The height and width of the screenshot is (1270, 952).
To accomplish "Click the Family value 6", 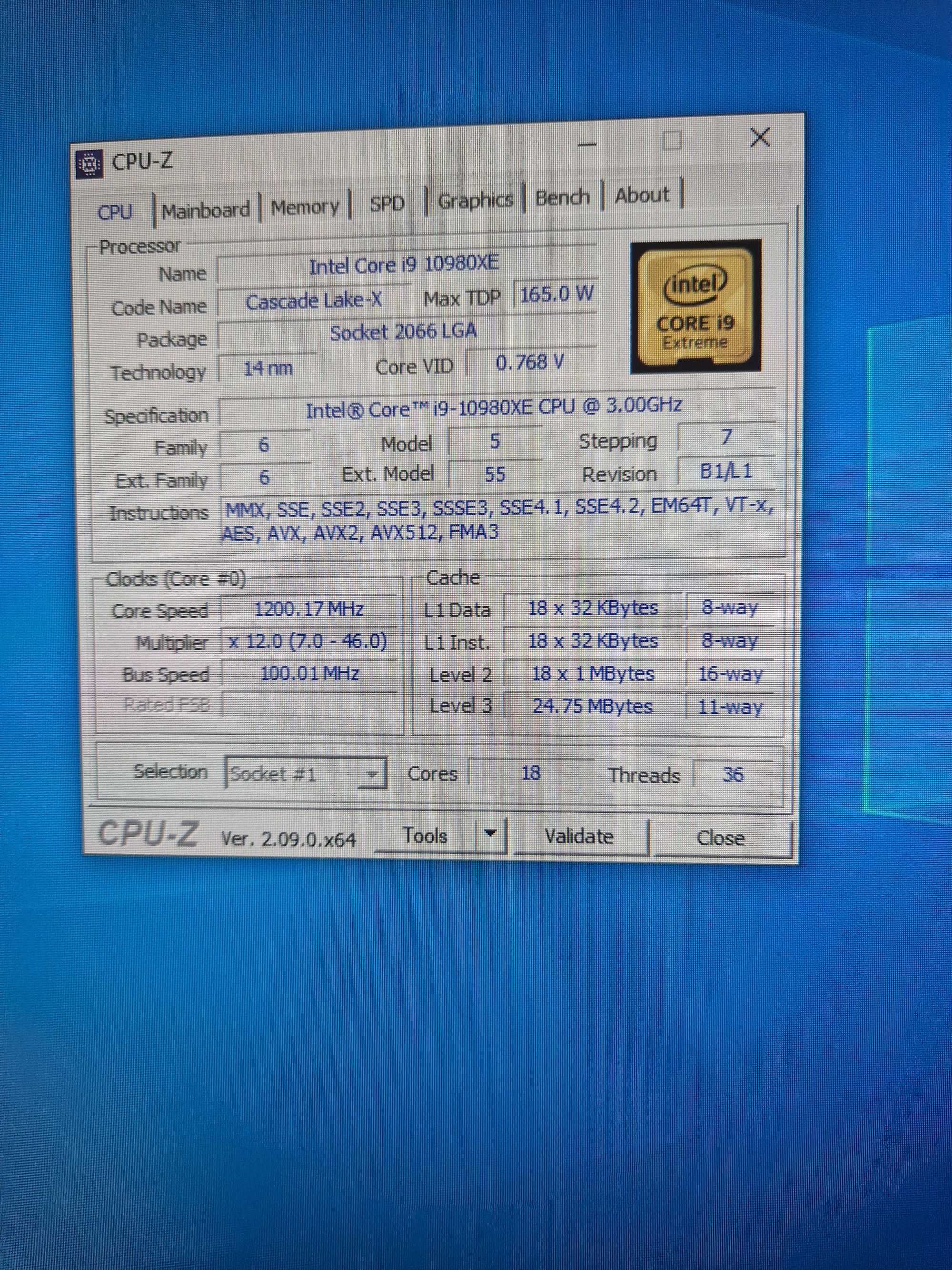I will click(265, 444).
